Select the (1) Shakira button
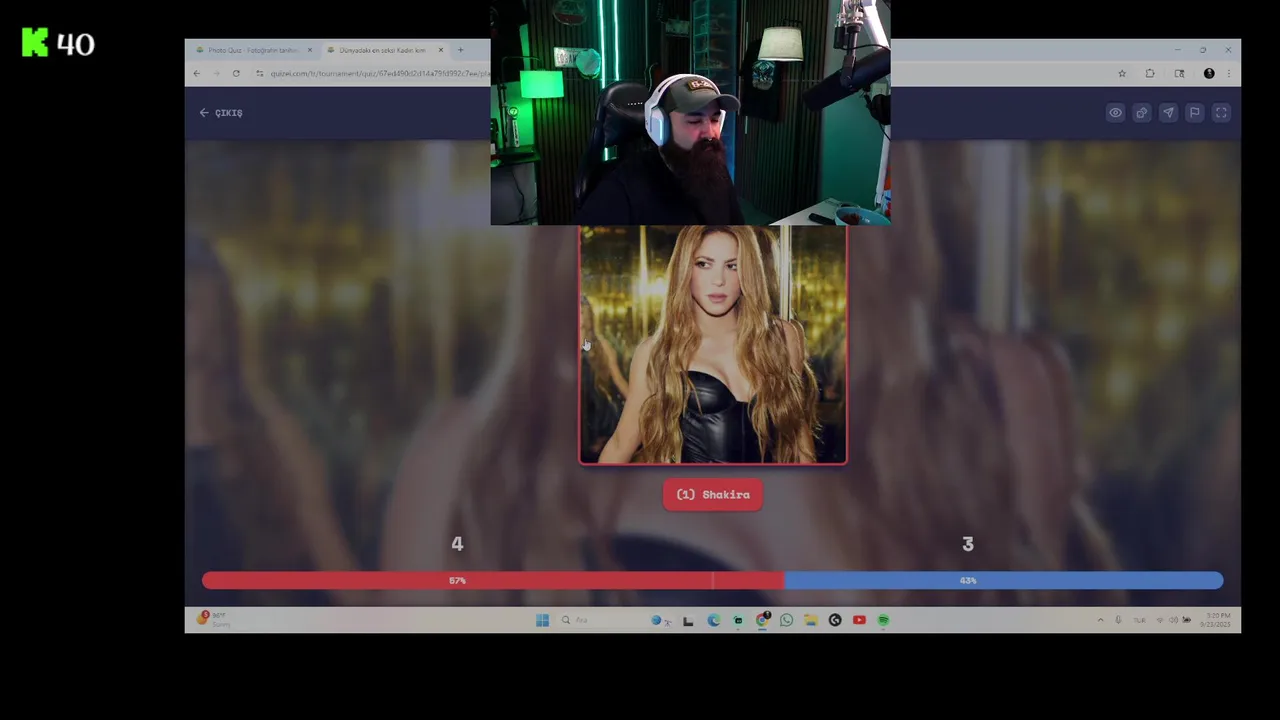 (x=713, y=494)
